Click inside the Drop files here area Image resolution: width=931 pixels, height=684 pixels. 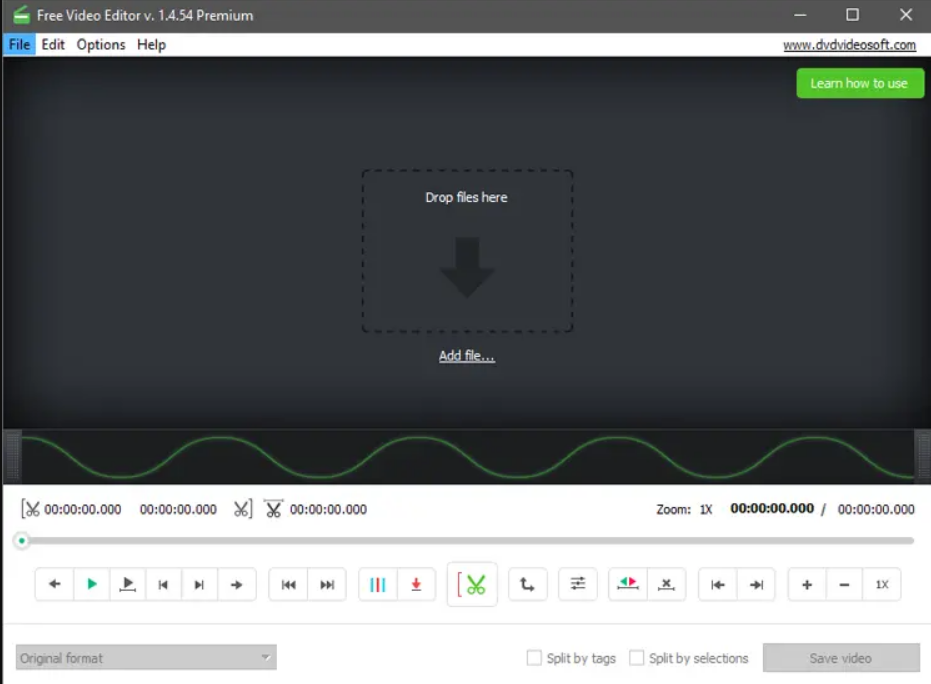coord(466,250)
